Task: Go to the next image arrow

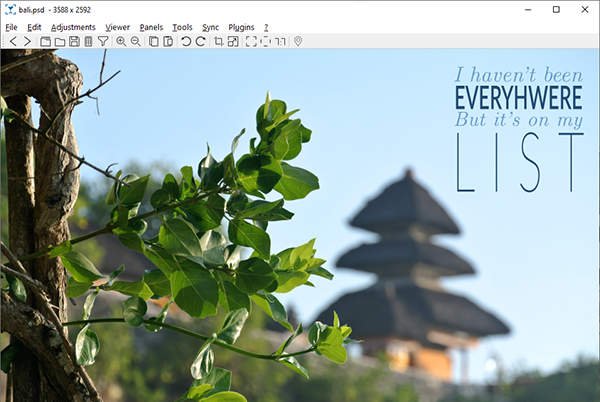Action: point(27,42)
